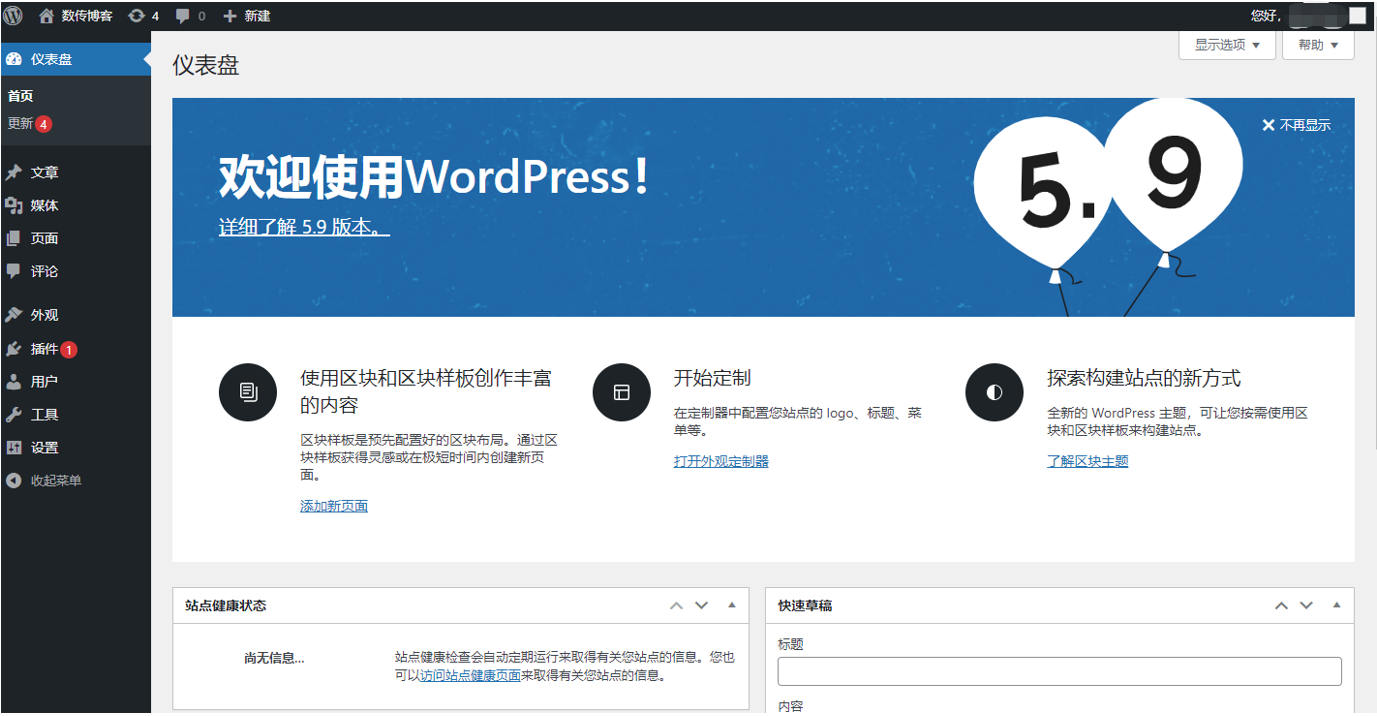Click the user avatar in the admin bar

[1357, 16]
